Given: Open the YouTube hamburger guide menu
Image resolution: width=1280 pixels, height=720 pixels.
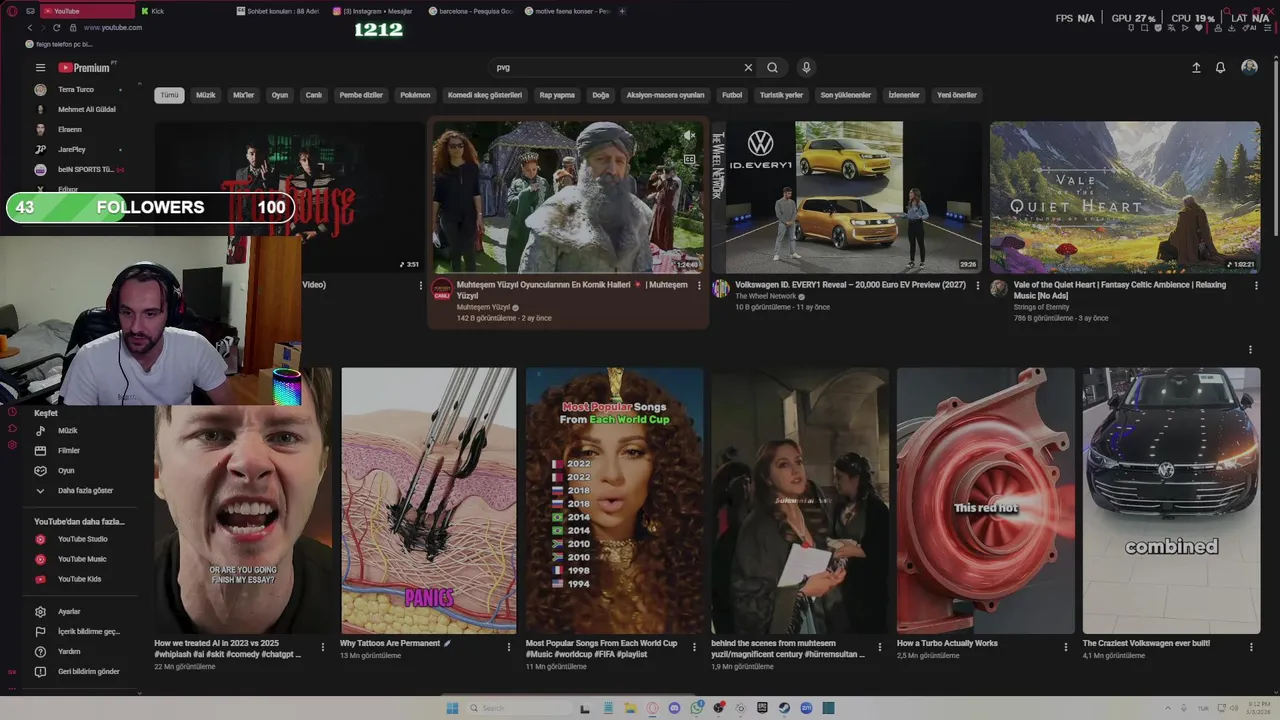Looking at the screenshot, I should pyautogui.click(x=40, y=68).
